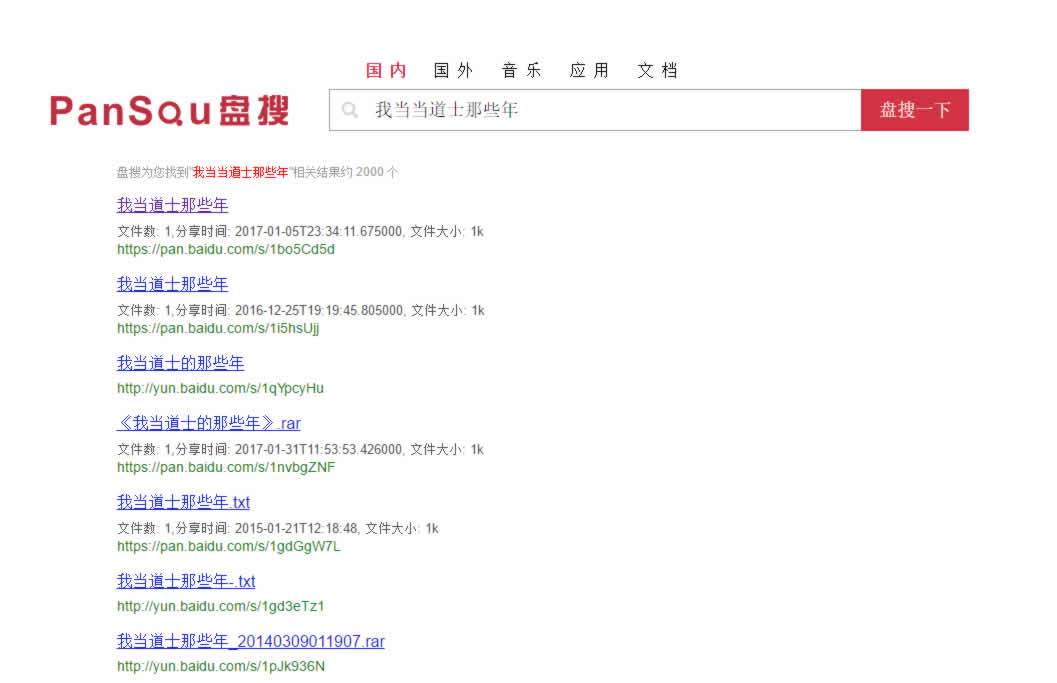Click the yun.baidu.com URL ending in 1qYpcyHu
The width and height of the screenshot is (1057, 683).
[x=220, y=388]
